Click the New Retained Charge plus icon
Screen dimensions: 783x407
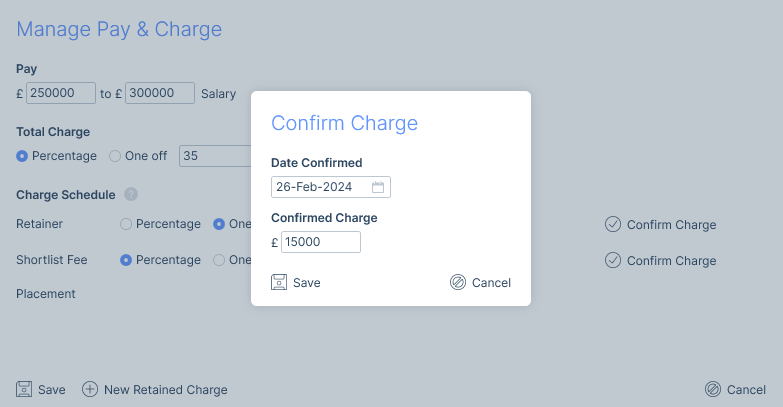90,389
